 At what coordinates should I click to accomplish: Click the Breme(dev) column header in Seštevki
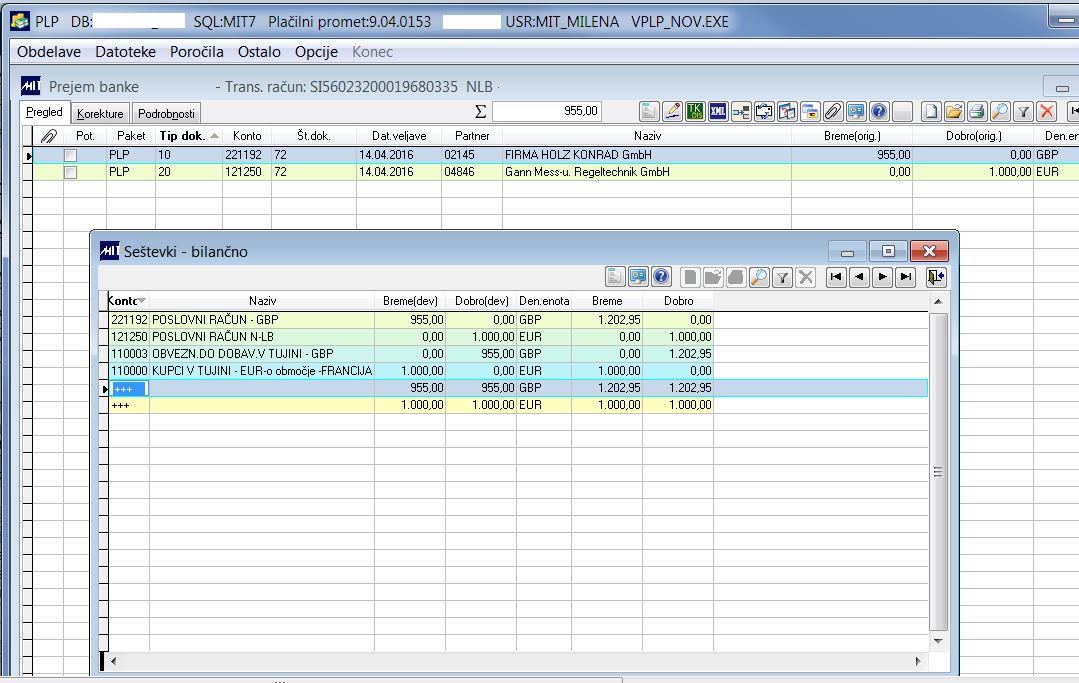410,301
